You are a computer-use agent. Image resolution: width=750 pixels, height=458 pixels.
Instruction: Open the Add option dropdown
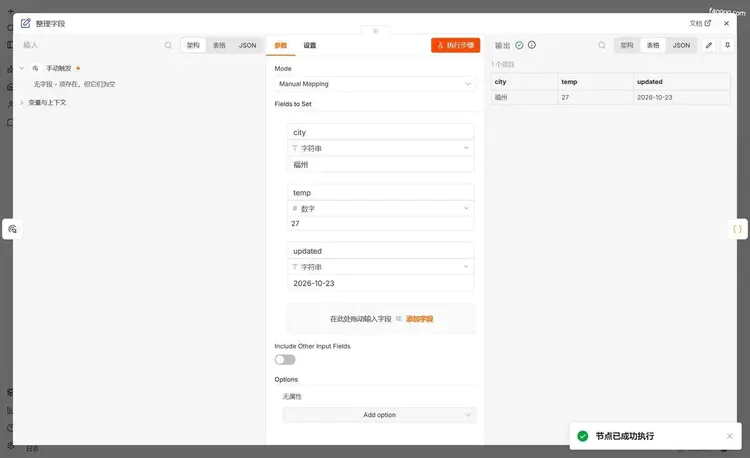coord(379,415)
